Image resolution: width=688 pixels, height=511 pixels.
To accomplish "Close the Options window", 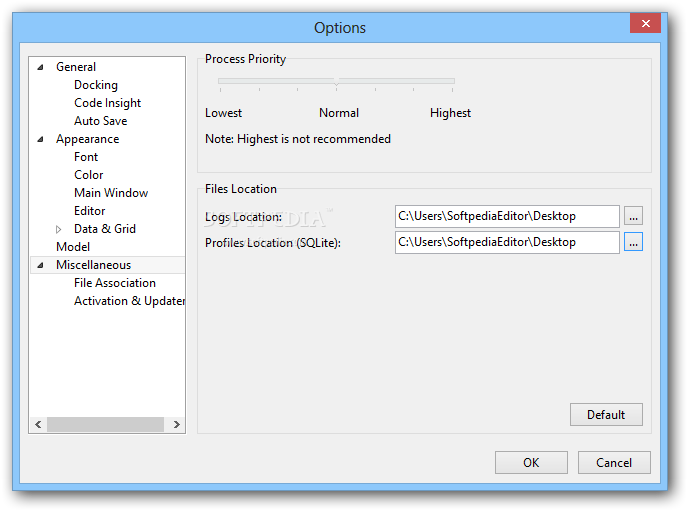I will [x=645, y=23].
